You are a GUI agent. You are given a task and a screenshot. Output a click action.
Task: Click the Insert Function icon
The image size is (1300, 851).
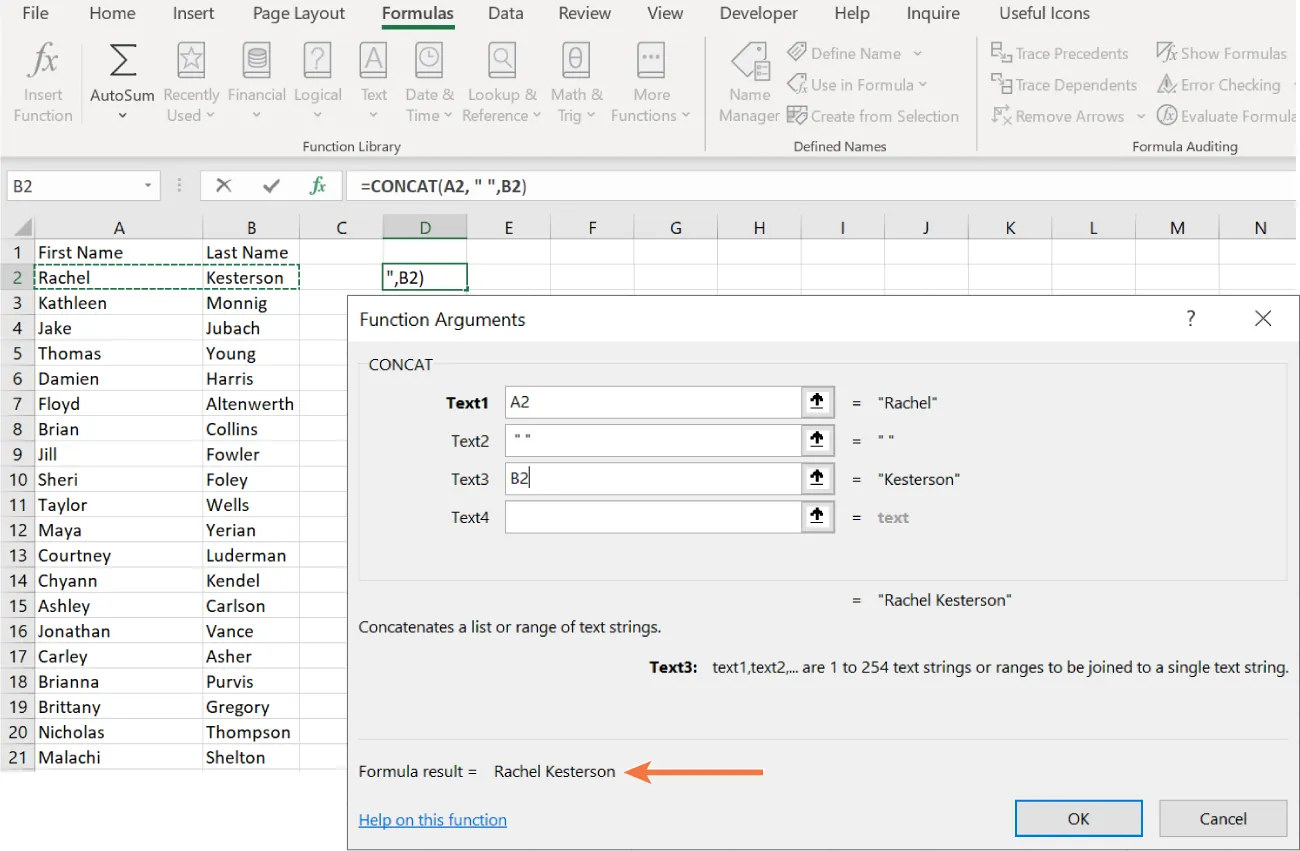[42, 78]
